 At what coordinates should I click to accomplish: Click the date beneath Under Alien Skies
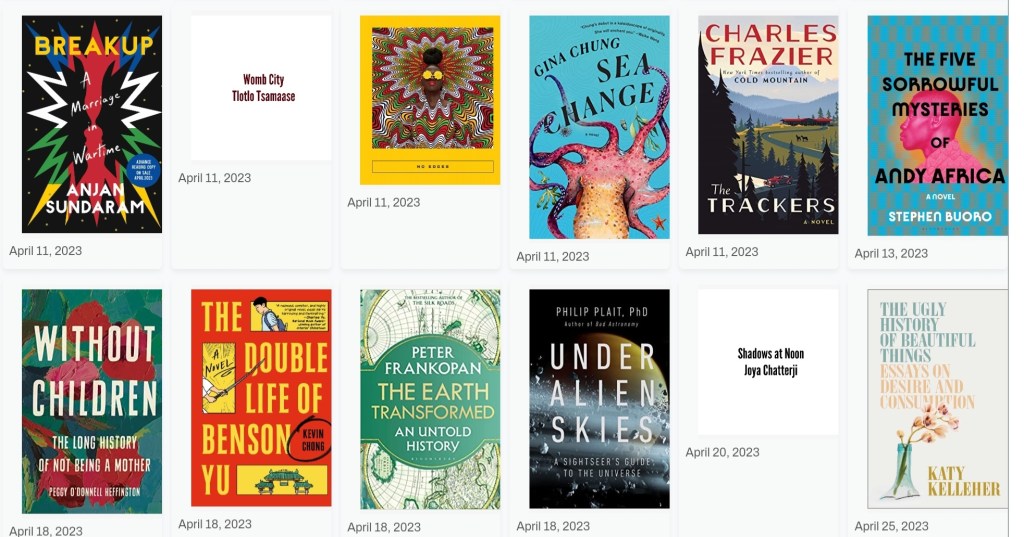(x=553, y=526)
